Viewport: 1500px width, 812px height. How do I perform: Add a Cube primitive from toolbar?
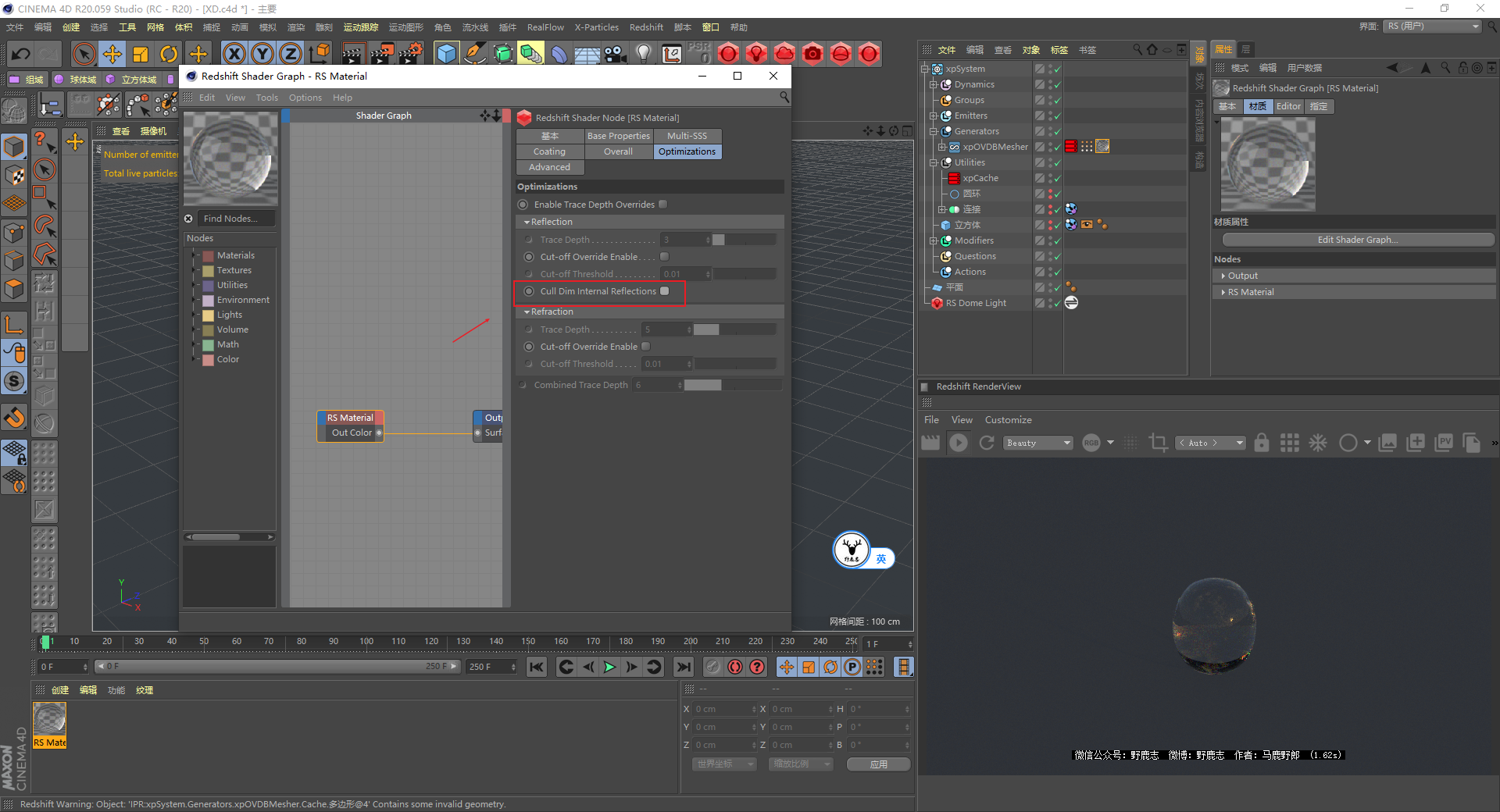click(x=446, y=54)
